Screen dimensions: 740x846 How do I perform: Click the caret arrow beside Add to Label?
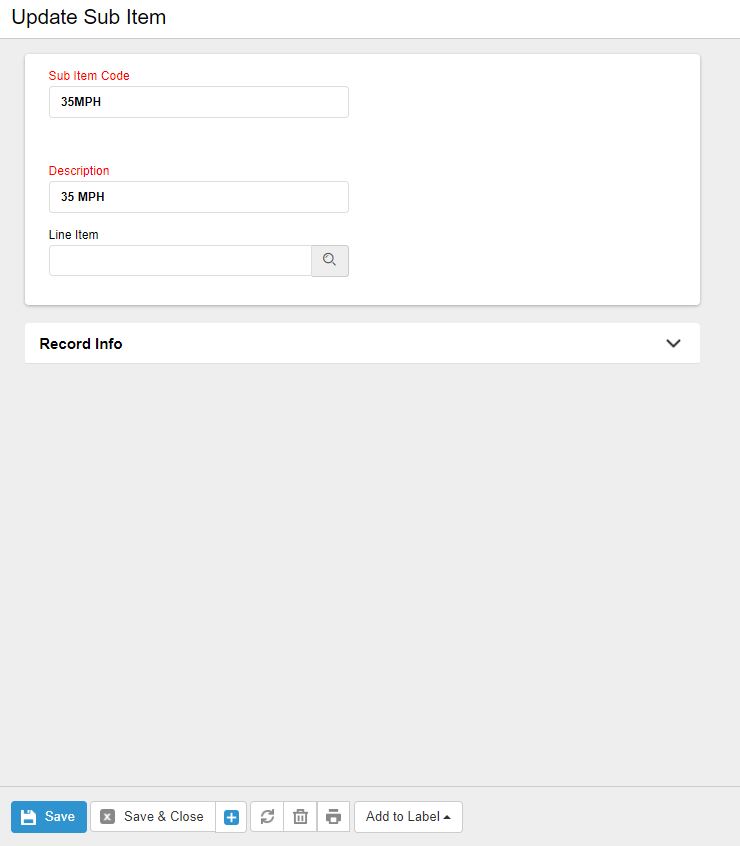pyautogui.click(x=447, y=817)
